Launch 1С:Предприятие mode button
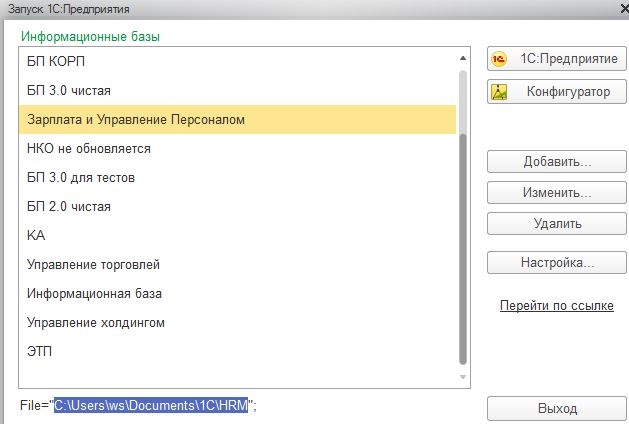 pyautogui.click(x=556, y=59)
